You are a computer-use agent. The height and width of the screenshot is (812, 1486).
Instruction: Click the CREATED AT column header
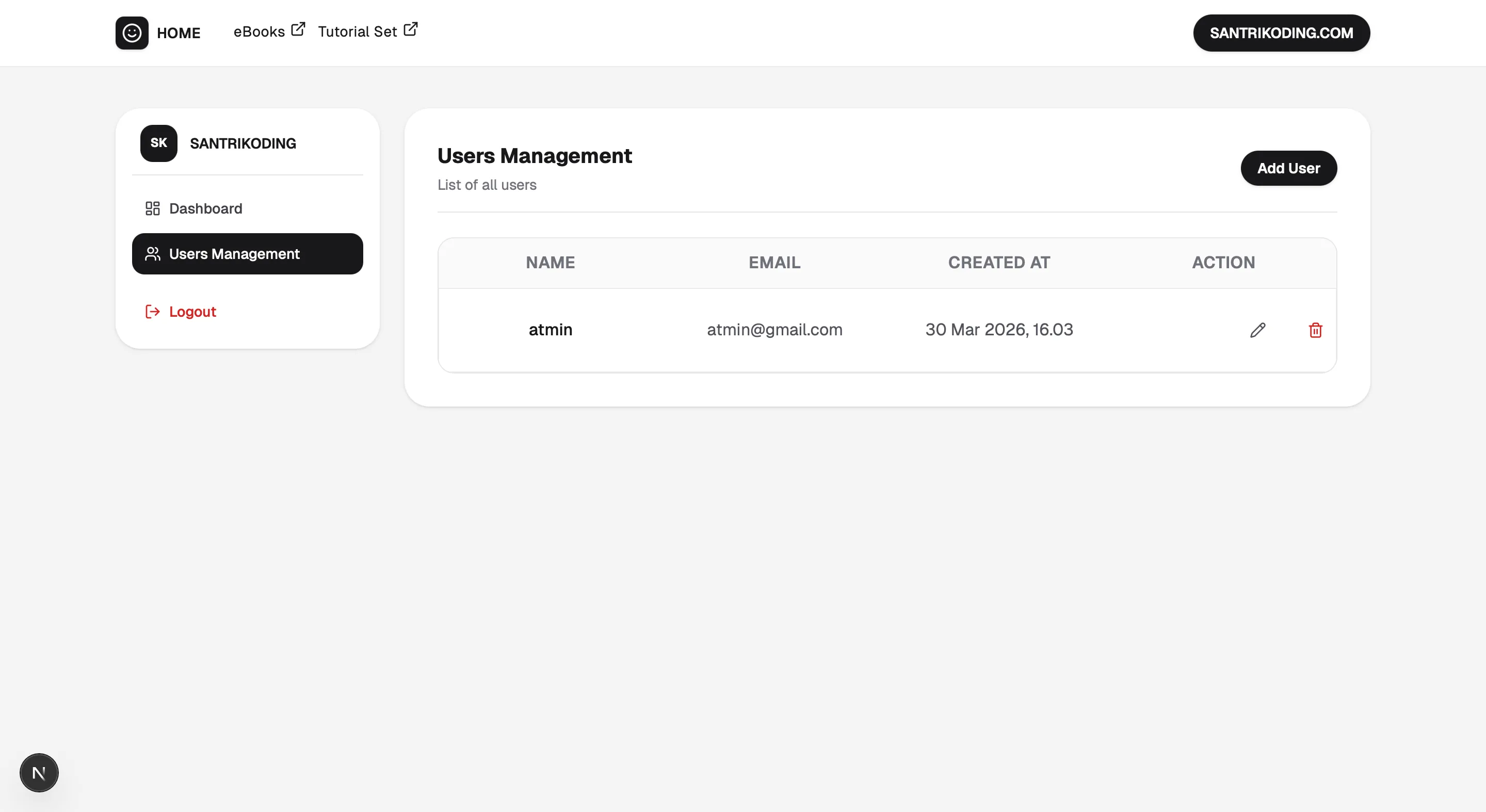coord(999,263)
